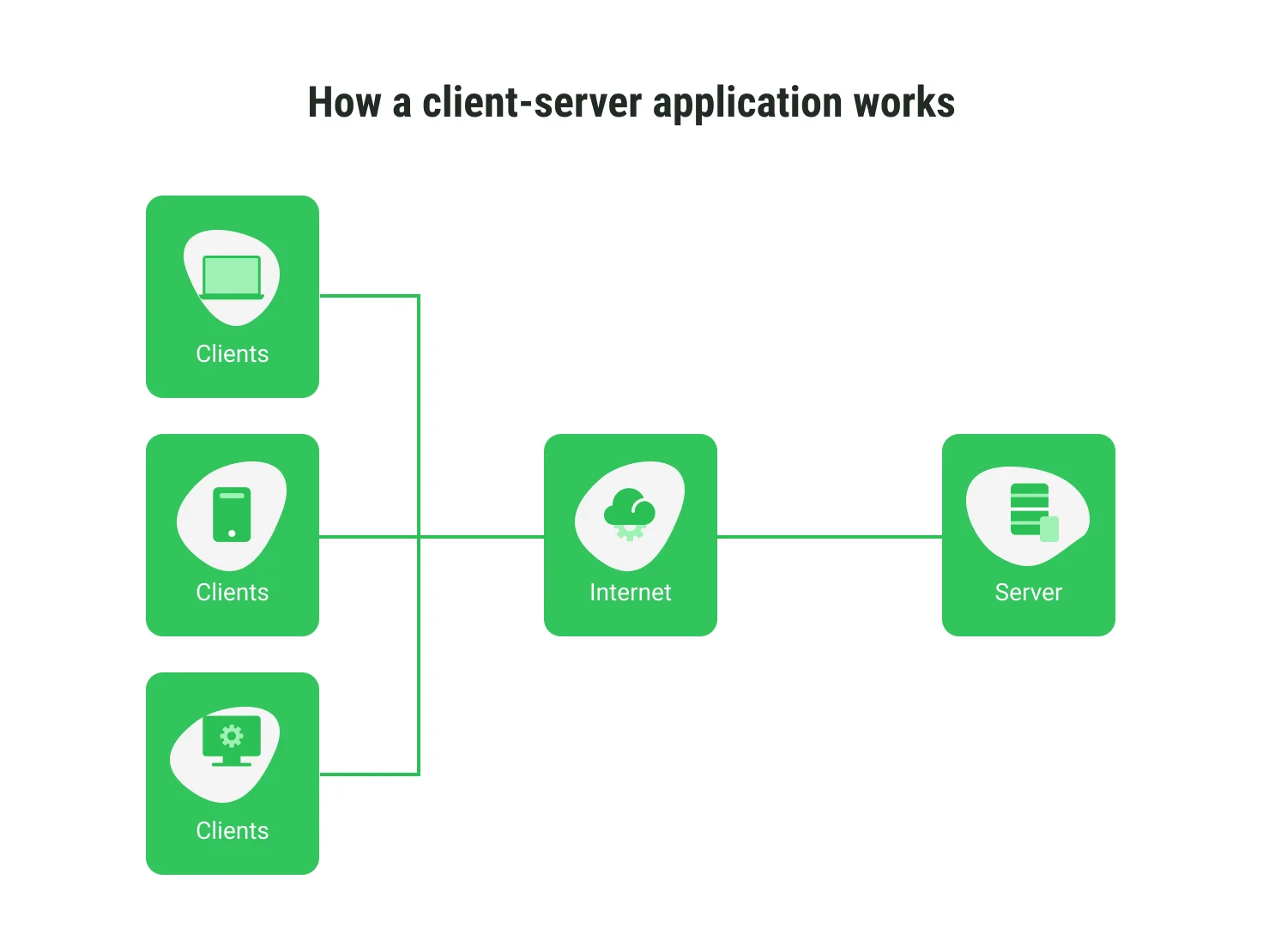The image size is (1263, 952).
Task: Click the line connecting Internet and Server
Action: [829, 537]
